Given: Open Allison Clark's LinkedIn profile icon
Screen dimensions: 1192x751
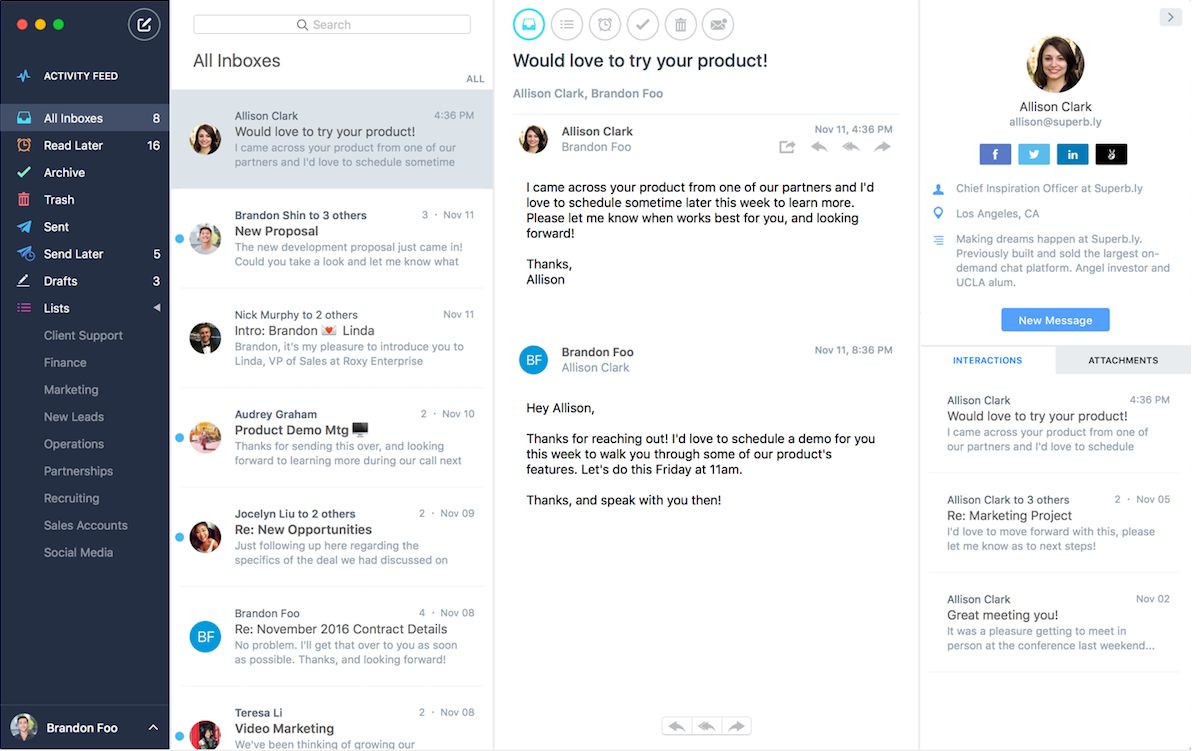Looking at the screenshot, I should point(1073,154).
